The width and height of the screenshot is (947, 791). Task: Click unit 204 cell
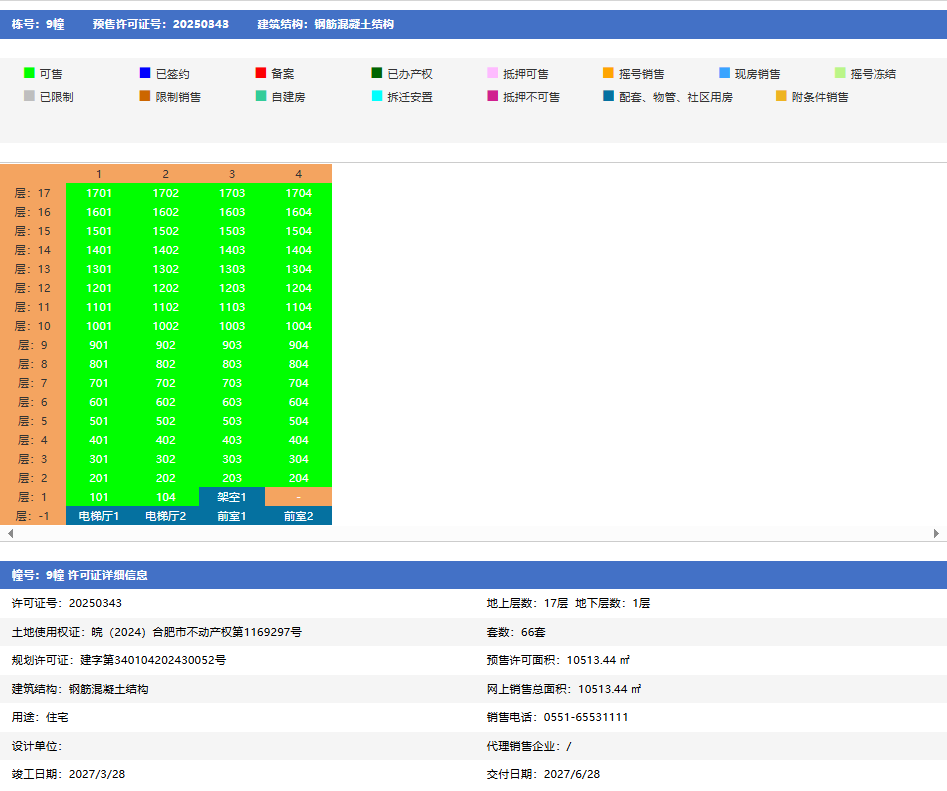(x=298, y=478)
